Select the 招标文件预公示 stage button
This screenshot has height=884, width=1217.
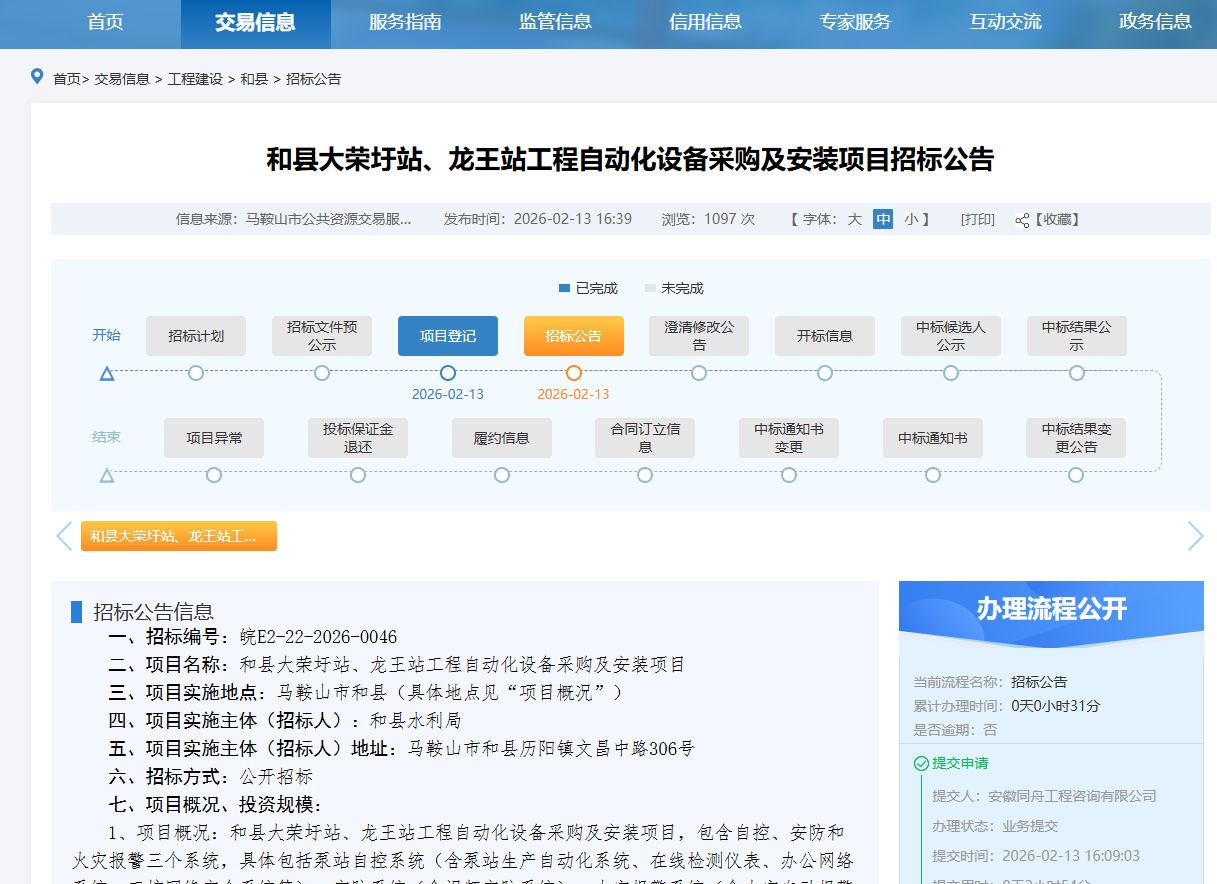(322, 336)
